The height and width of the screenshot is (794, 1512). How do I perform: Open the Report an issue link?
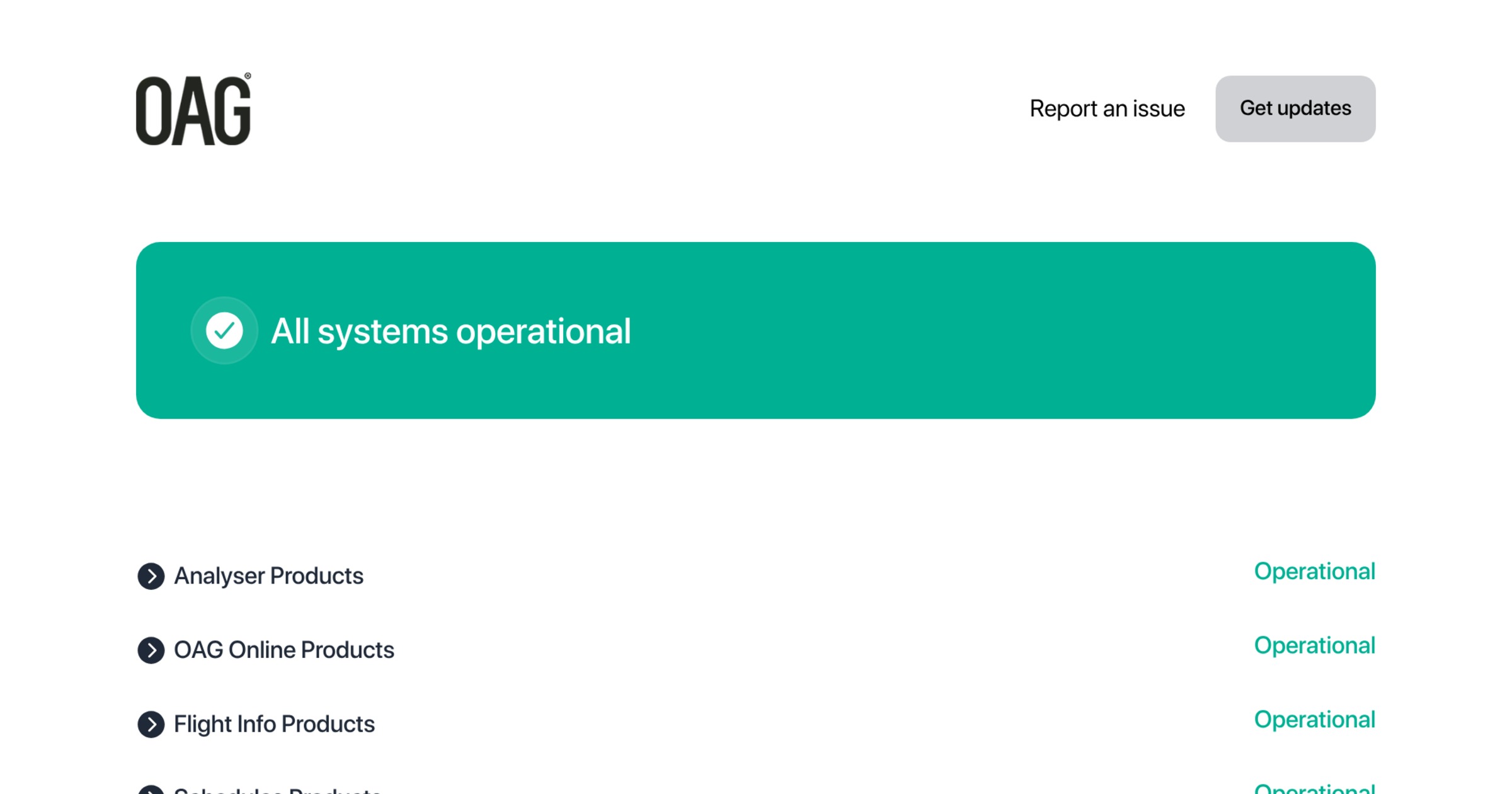coord(1107,109)
